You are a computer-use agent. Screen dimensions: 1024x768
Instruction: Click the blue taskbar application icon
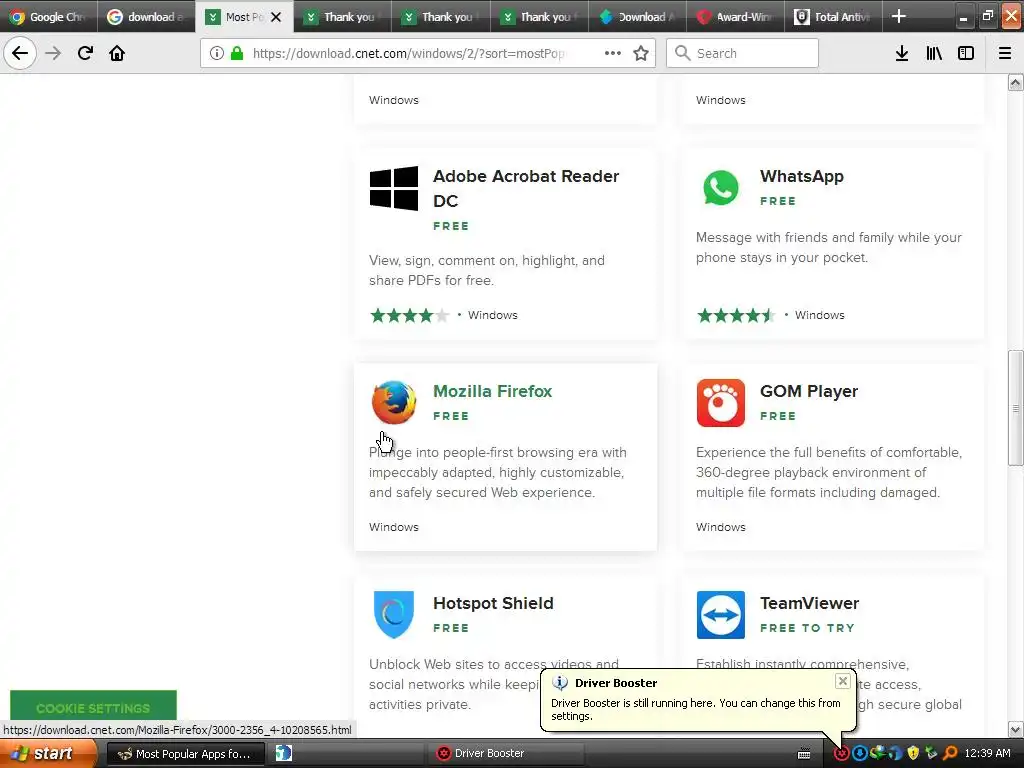pos(284,753)
